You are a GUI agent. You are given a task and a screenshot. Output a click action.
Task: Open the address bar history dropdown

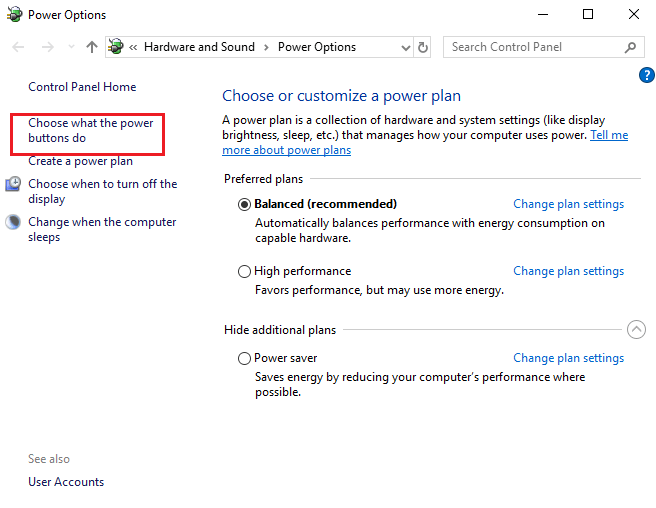point(404,47)
